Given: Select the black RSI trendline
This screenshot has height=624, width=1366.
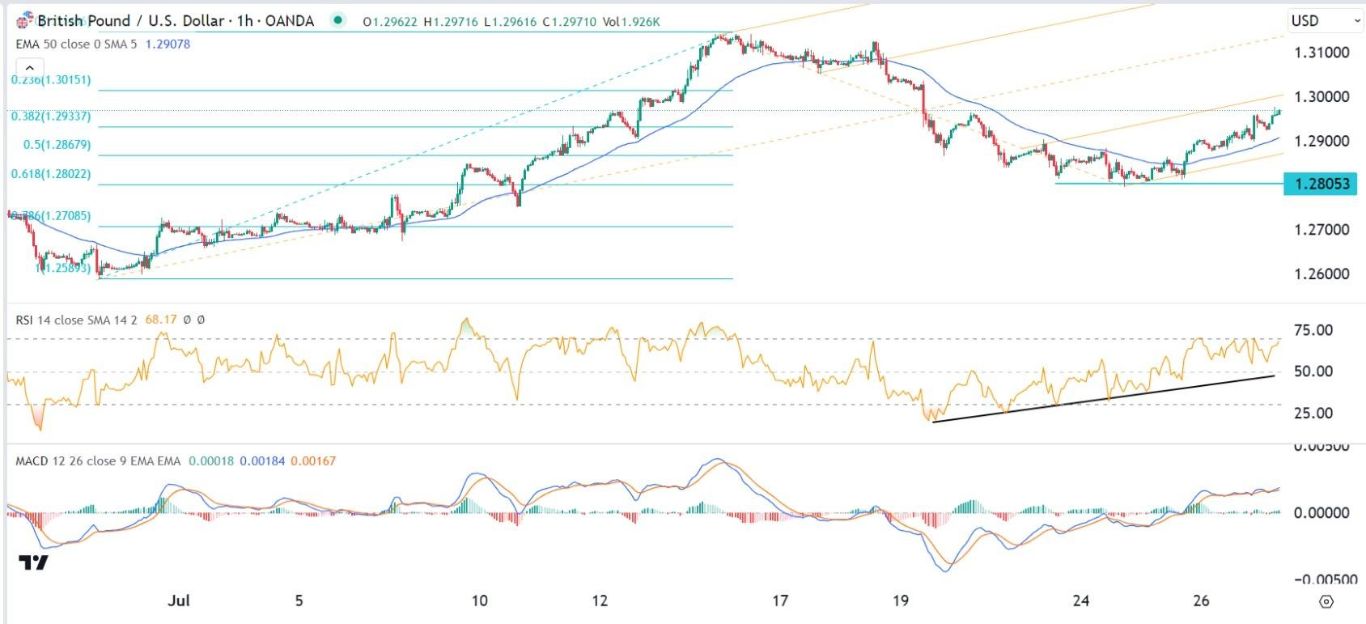Looking at the screenshot, I should pyautogui.click(x=1104, y=399).
